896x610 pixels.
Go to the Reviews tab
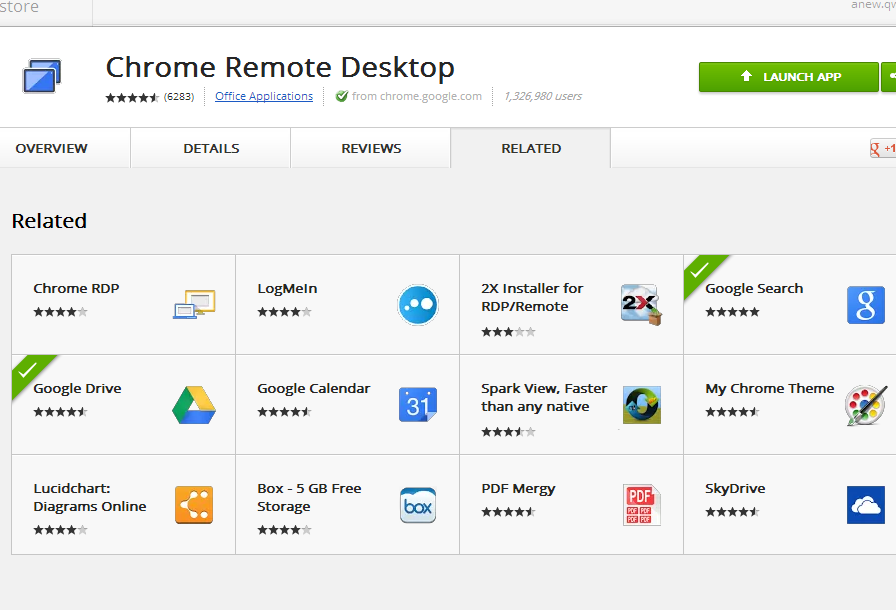tap(371, 149)
